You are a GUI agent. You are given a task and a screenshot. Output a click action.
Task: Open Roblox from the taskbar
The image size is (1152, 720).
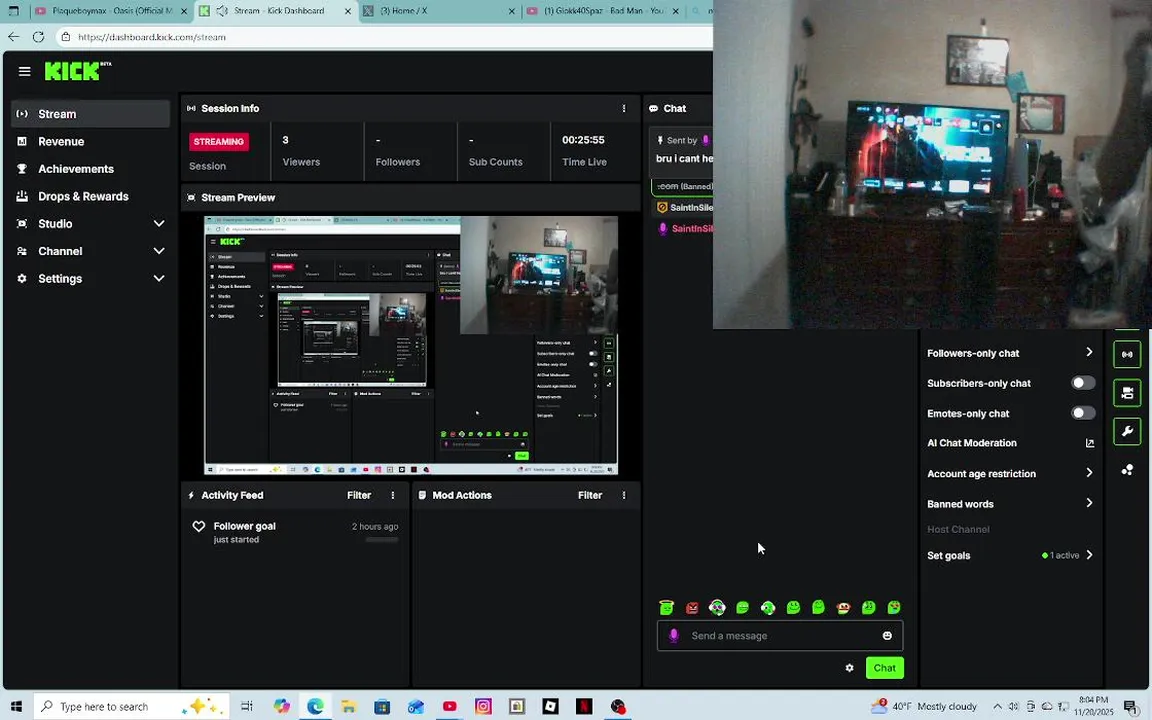(550, 706)
